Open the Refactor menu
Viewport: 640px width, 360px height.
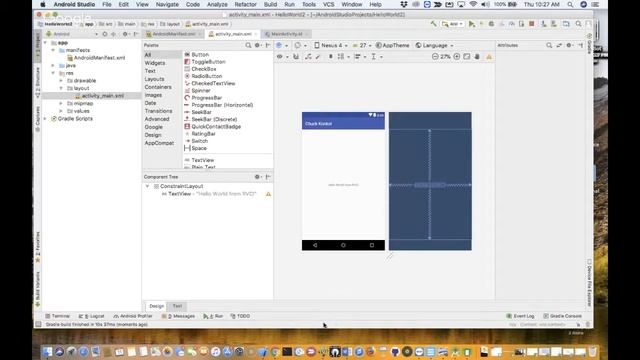(245, 4)
